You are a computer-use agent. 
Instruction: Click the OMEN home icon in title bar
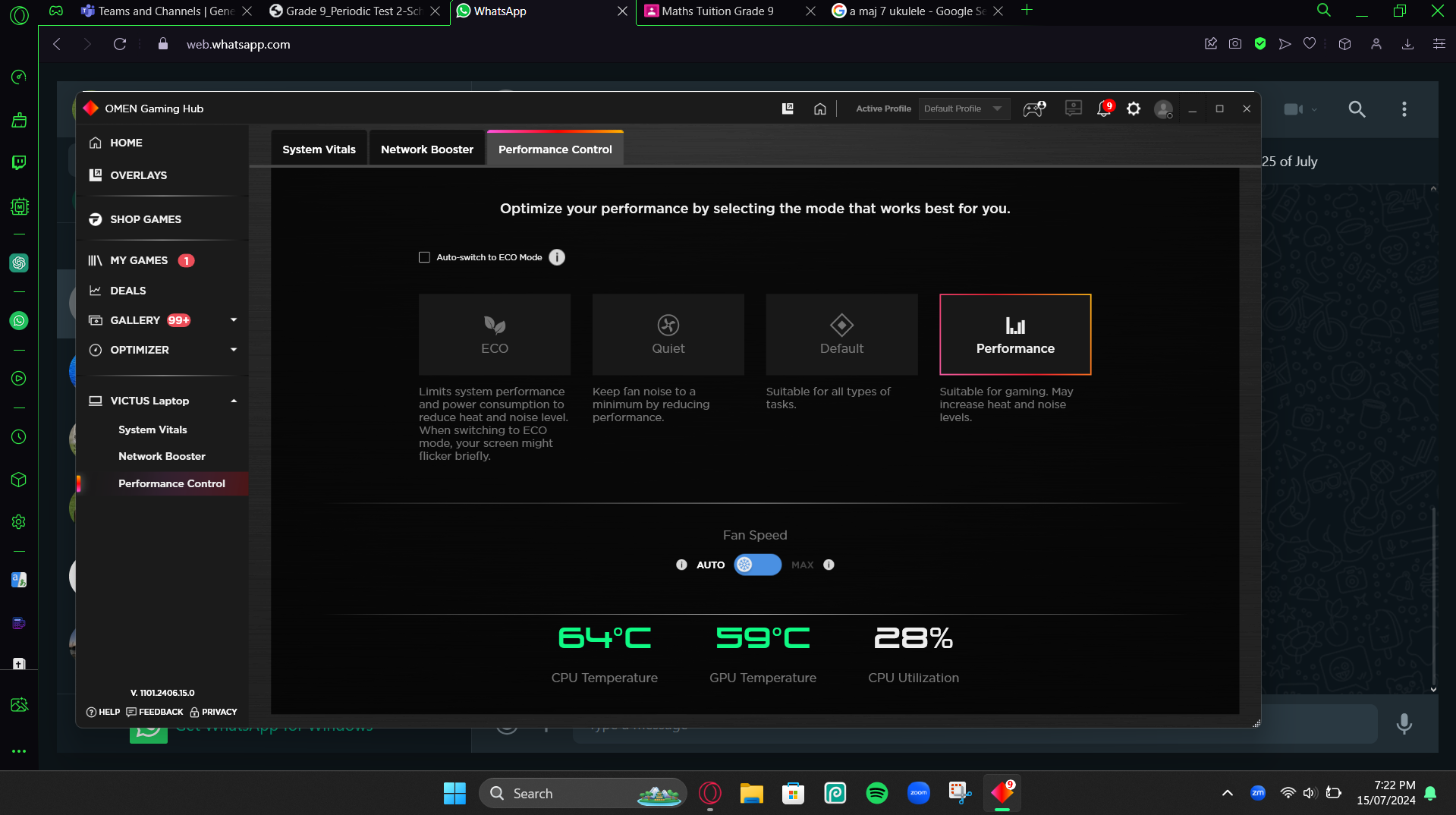click(820, 109)
